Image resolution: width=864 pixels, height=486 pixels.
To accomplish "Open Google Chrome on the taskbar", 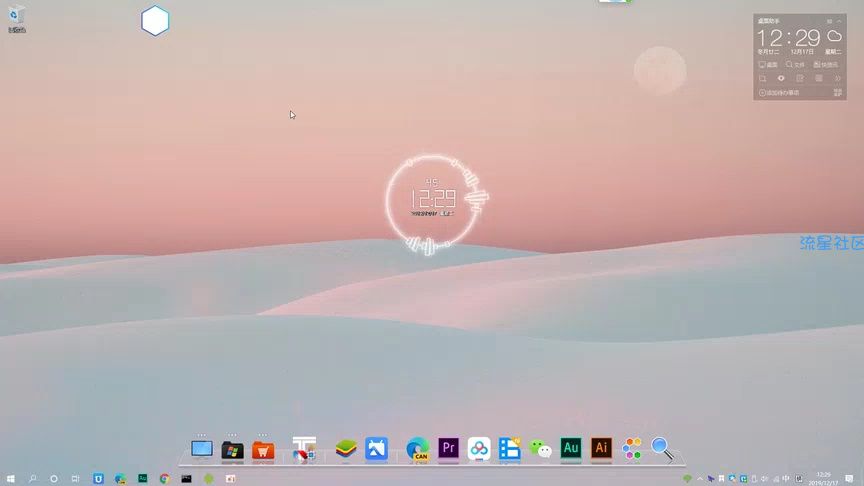I will point(164,479).
